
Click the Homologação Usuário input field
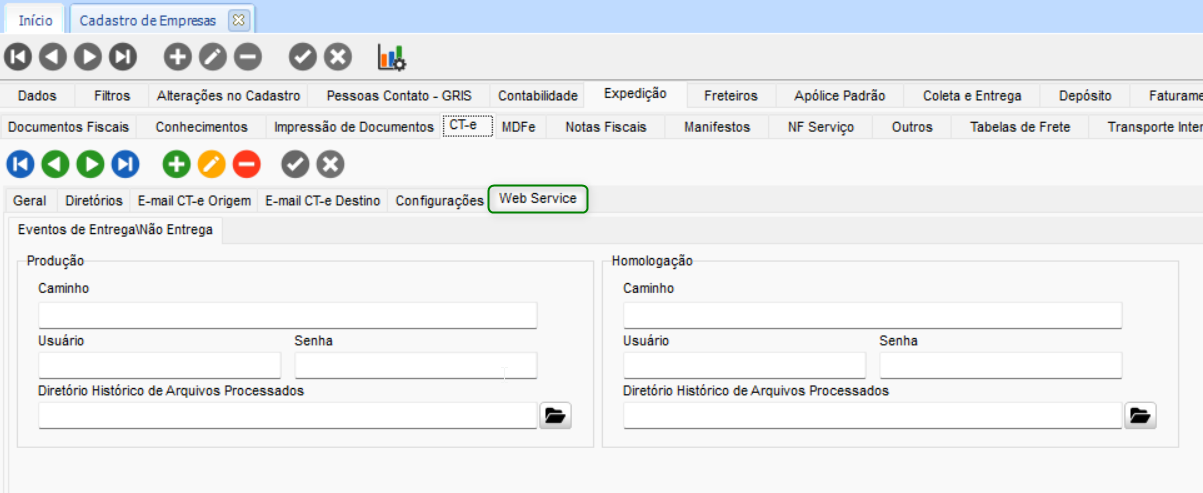744,366
